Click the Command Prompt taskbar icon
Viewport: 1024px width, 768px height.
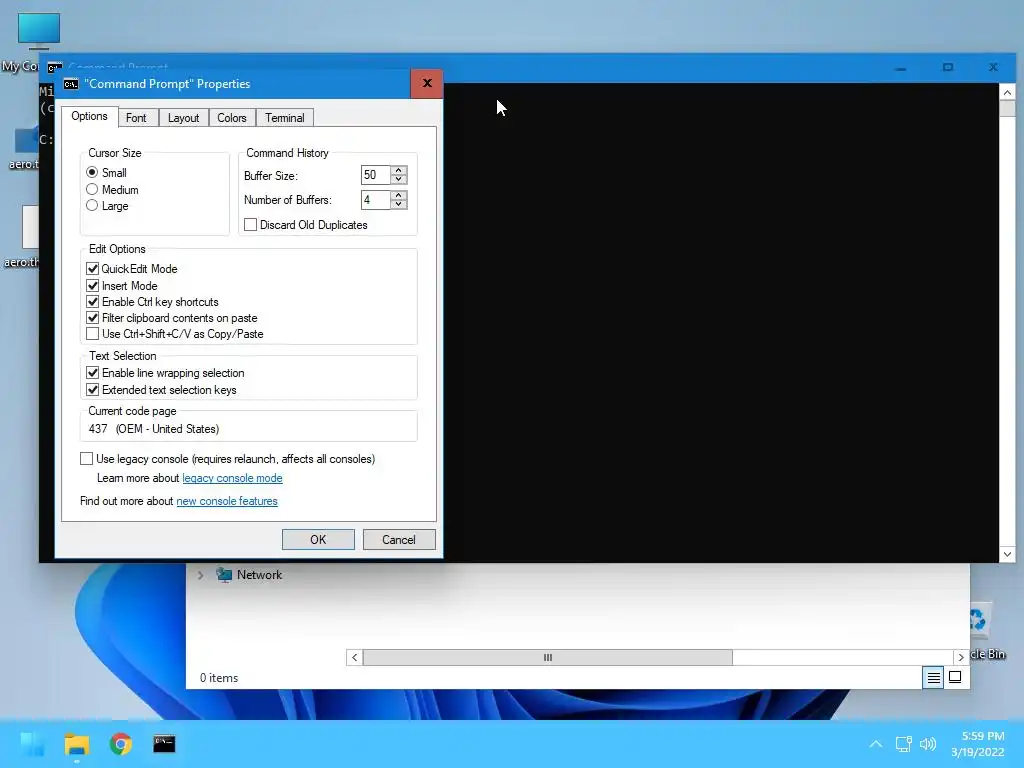tap(164, 744)
